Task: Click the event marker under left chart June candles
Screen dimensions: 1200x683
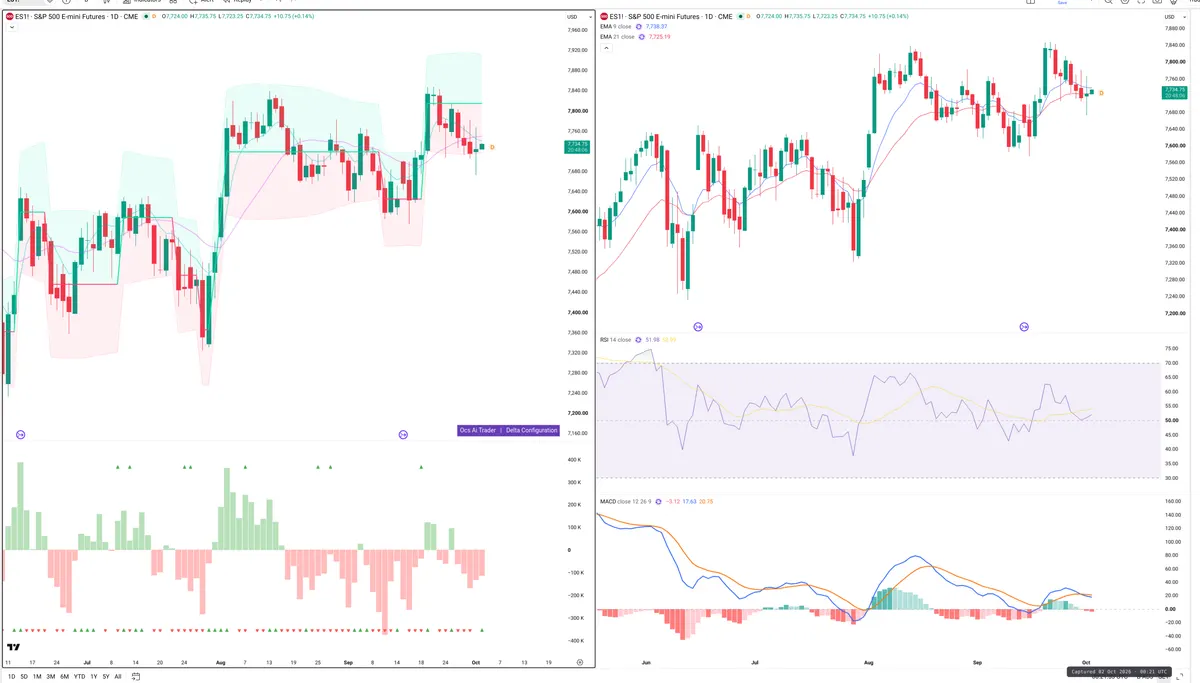Action: (21, 434)
